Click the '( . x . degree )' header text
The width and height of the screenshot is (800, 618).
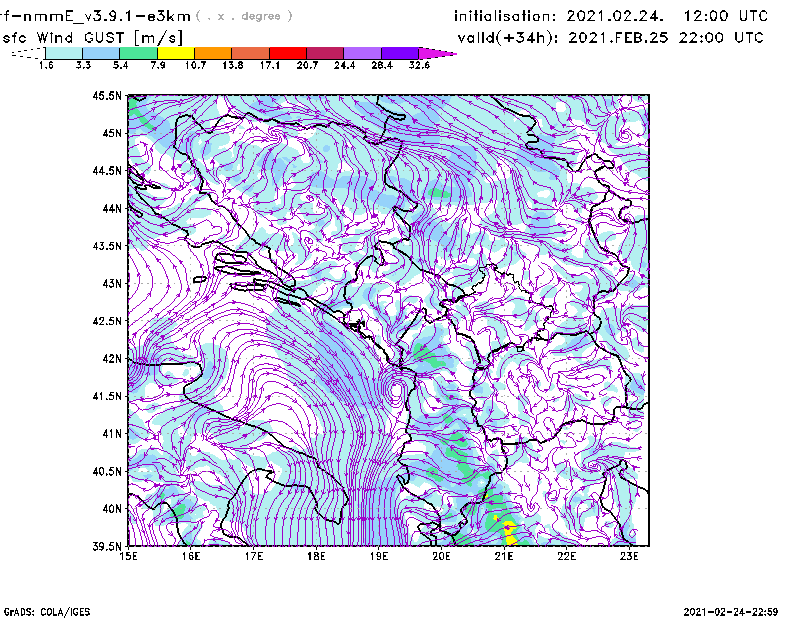click(244, 16)
